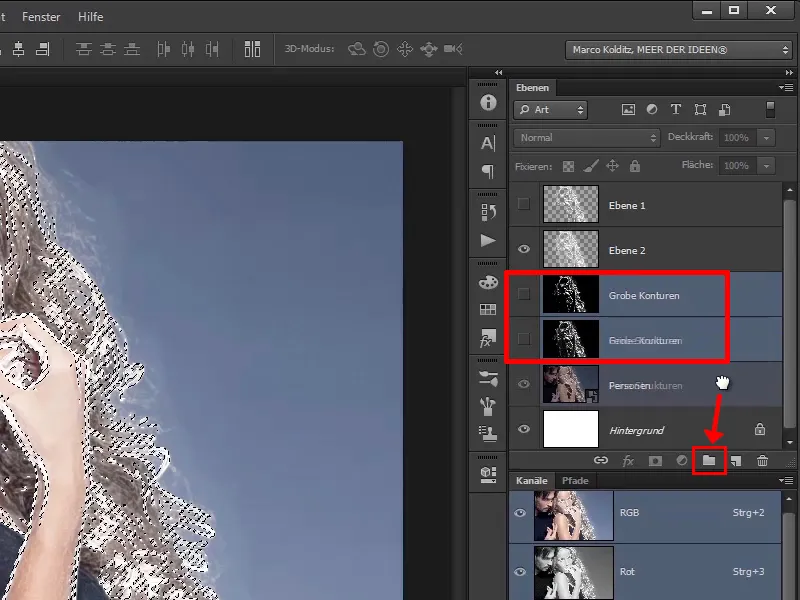800x600 pixels.
Task: Open the Swatches grid panel icon
Action: [x=488, y=309]
